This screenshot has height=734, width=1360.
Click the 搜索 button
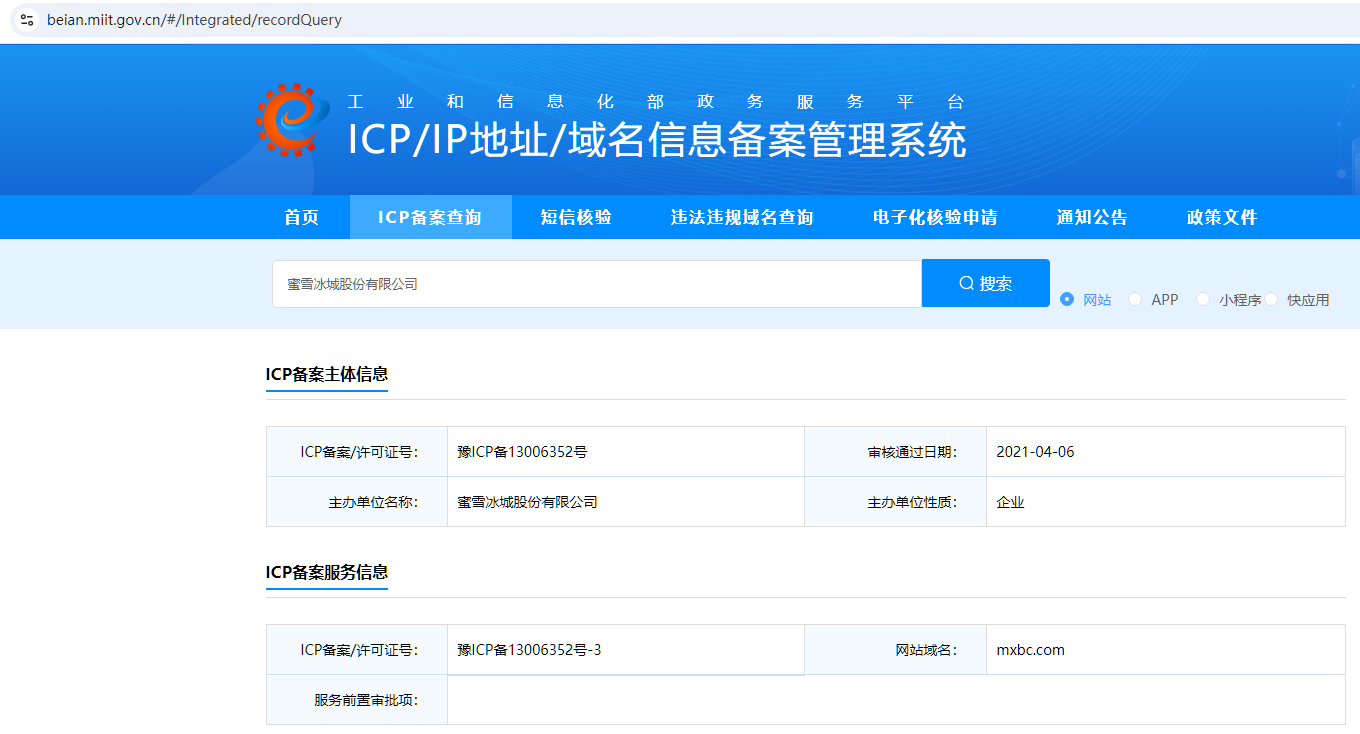click(986, 283)
